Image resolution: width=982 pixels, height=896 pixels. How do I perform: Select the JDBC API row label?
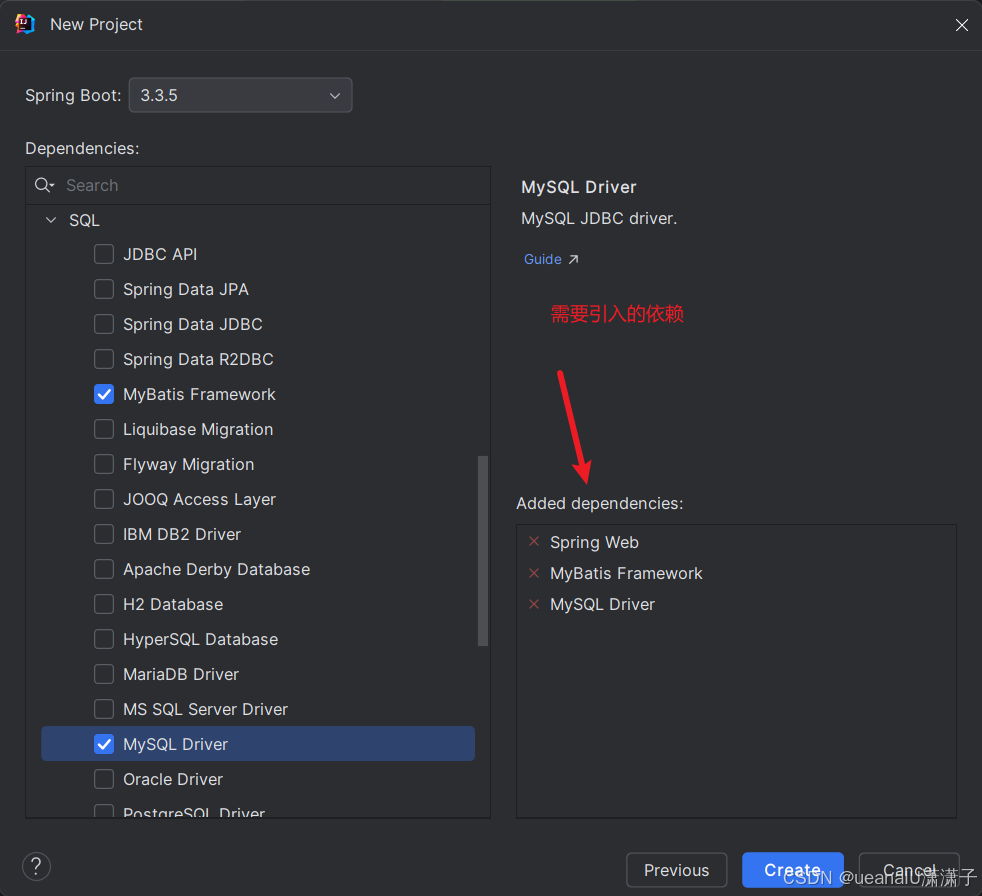pyautogui.click(x=160, y=254)
